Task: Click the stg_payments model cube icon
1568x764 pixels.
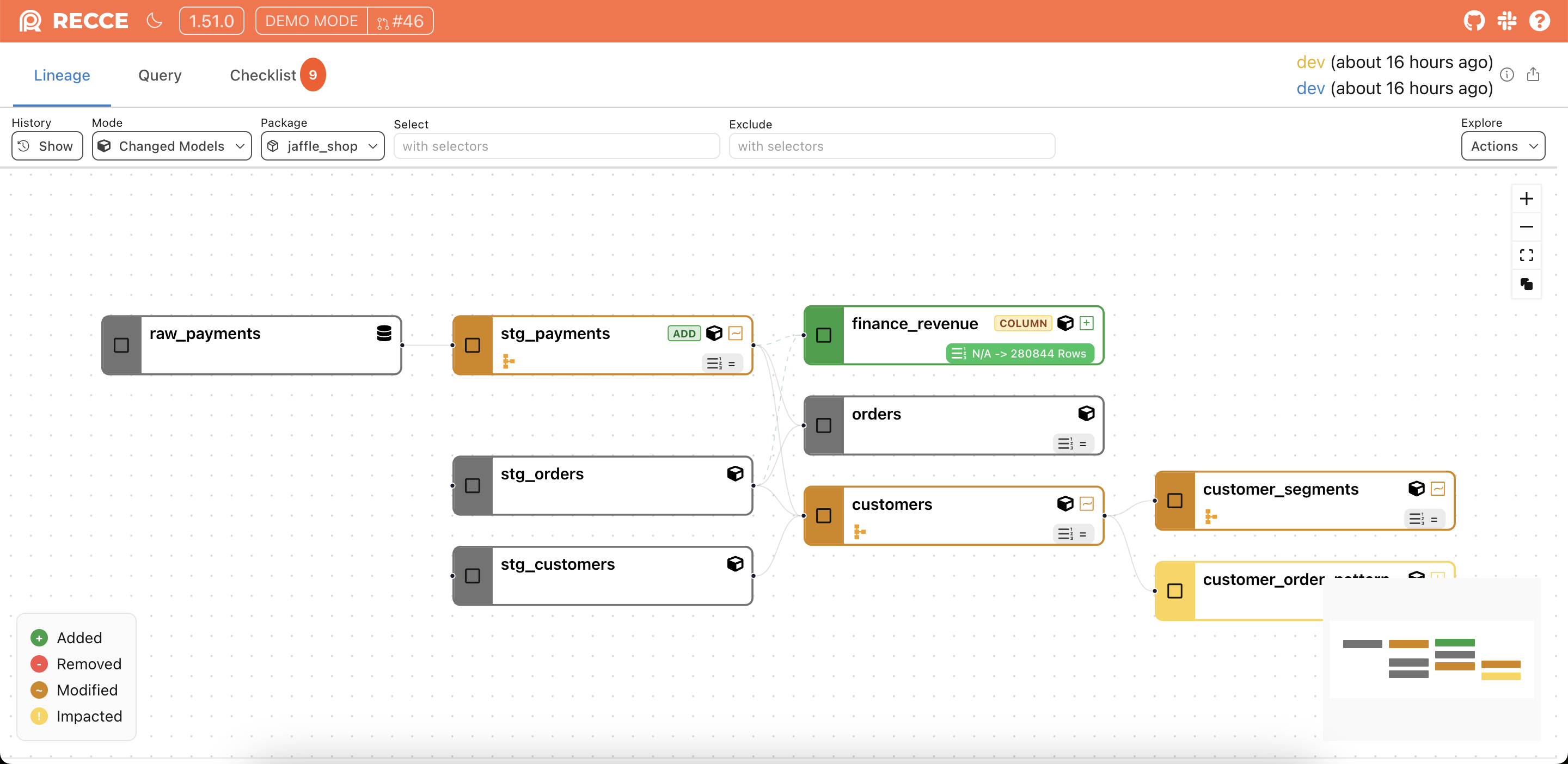Action: [x=714, y=334]
